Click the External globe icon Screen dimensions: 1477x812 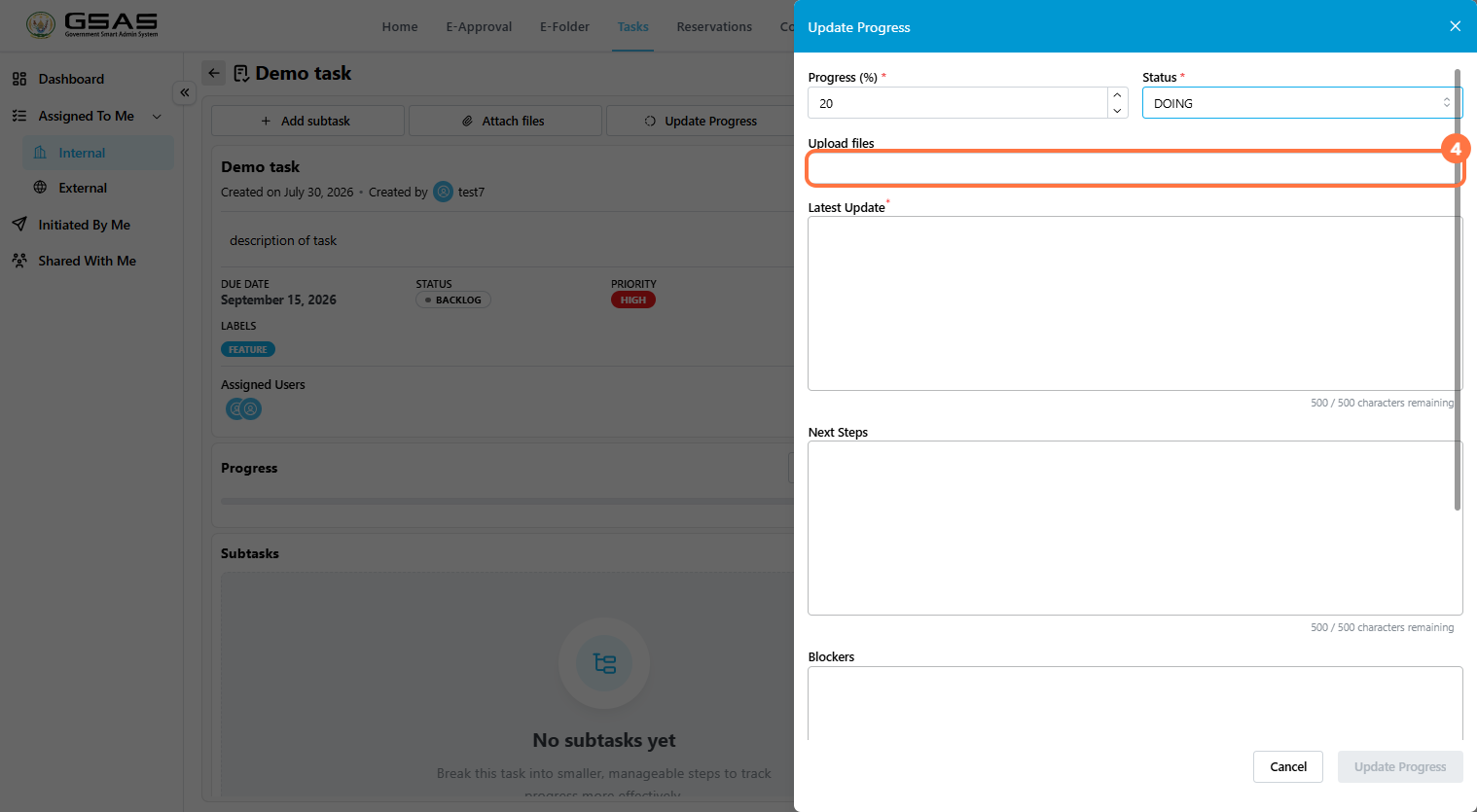[x=40, y=188]
